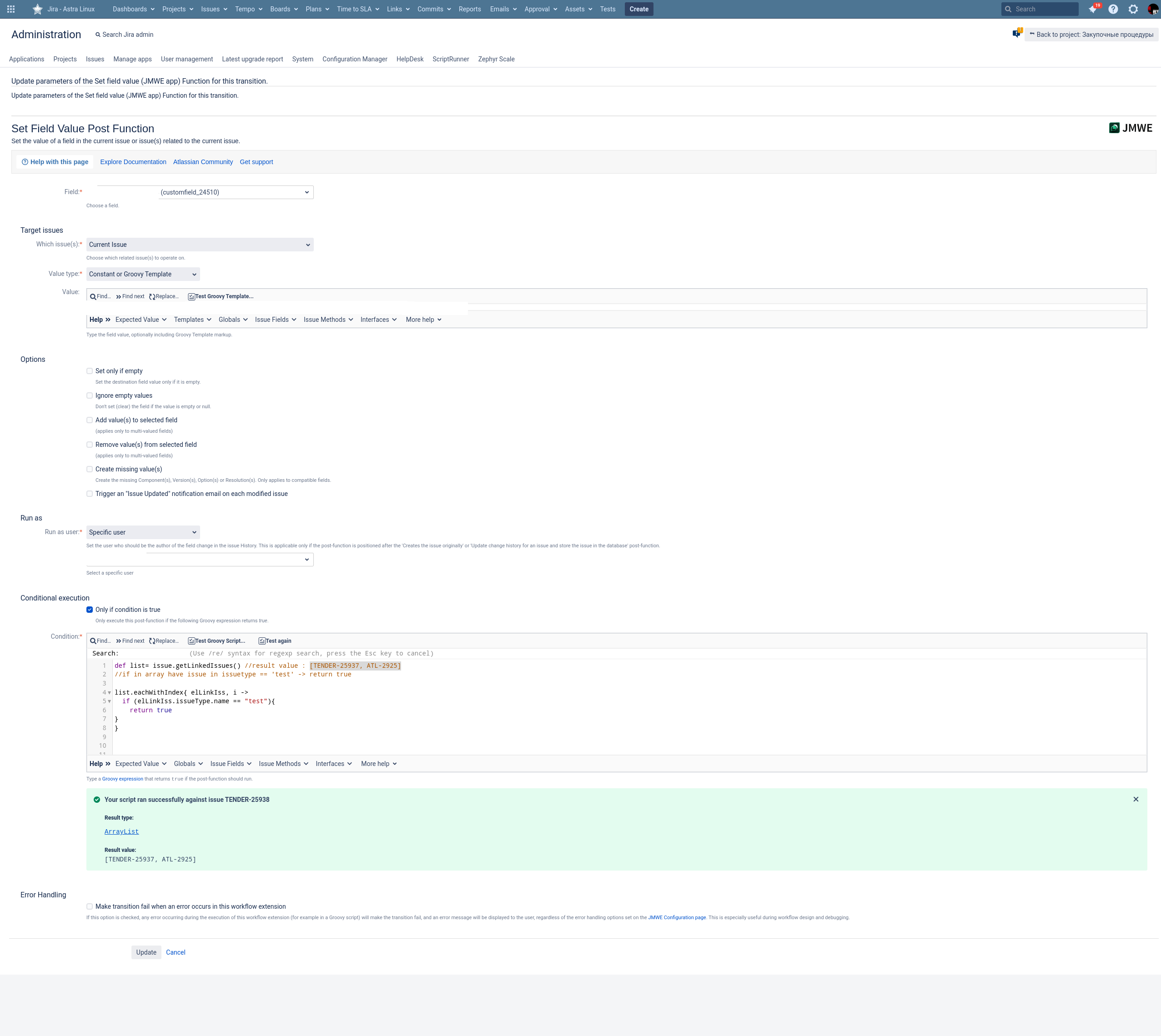Click Find in the Value editor toolbar
The height and width of the screenshot is (1036, 1161).
[x=100, y=296]
